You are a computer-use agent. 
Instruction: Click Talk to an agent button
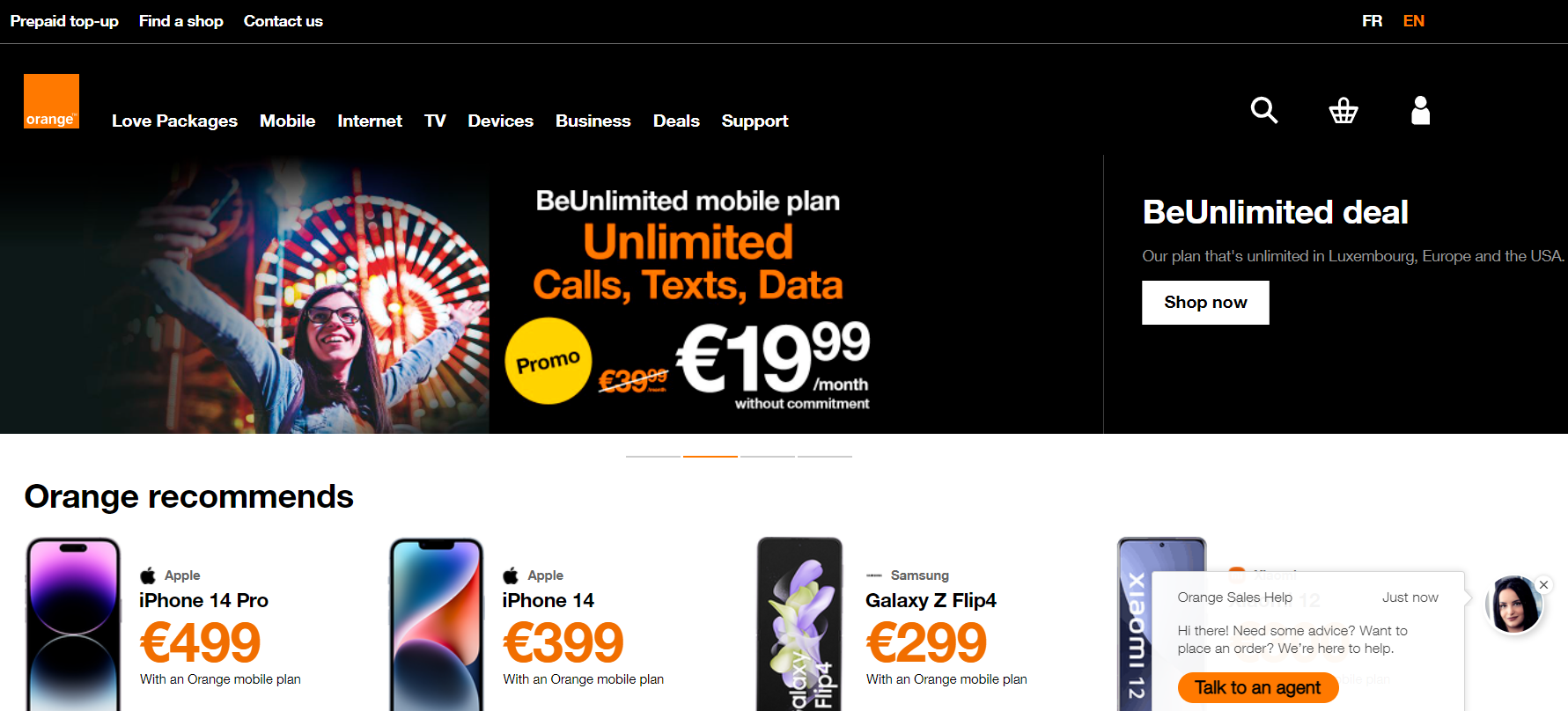[1257, 687]
